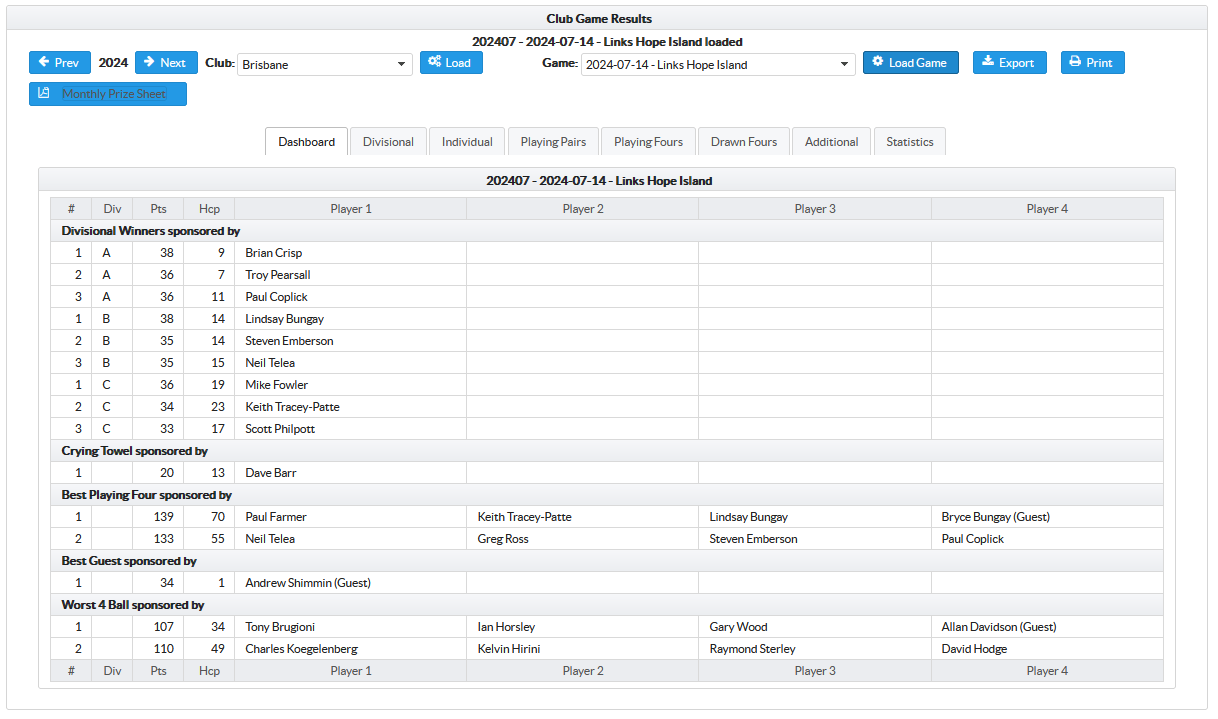Click the Print printer button
This screenshot has height=719, width=1218.
(1092, 63)
